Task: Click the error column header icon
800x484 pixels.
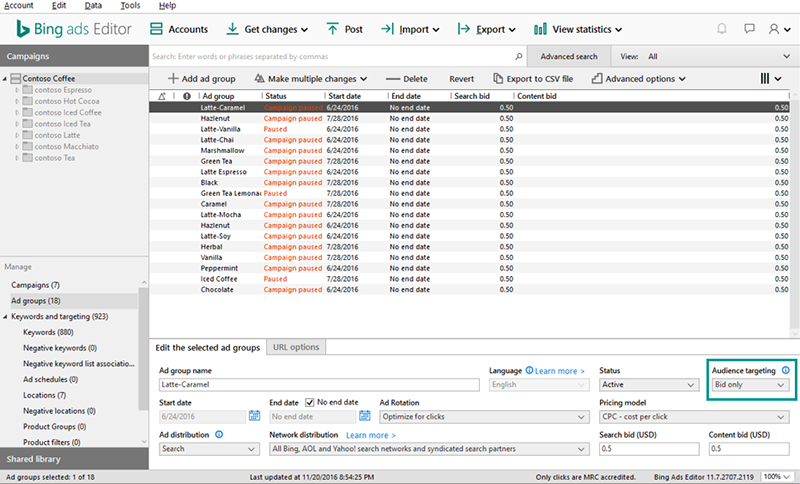Action: coord(187,96)
